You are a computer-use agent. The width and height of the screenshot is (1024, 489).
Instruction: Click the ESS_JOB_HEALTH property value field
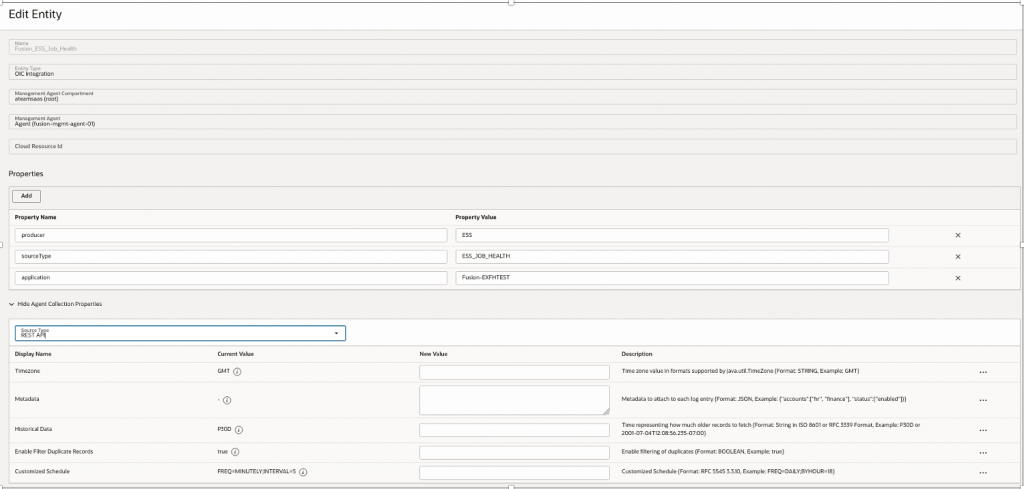point(670,256)
